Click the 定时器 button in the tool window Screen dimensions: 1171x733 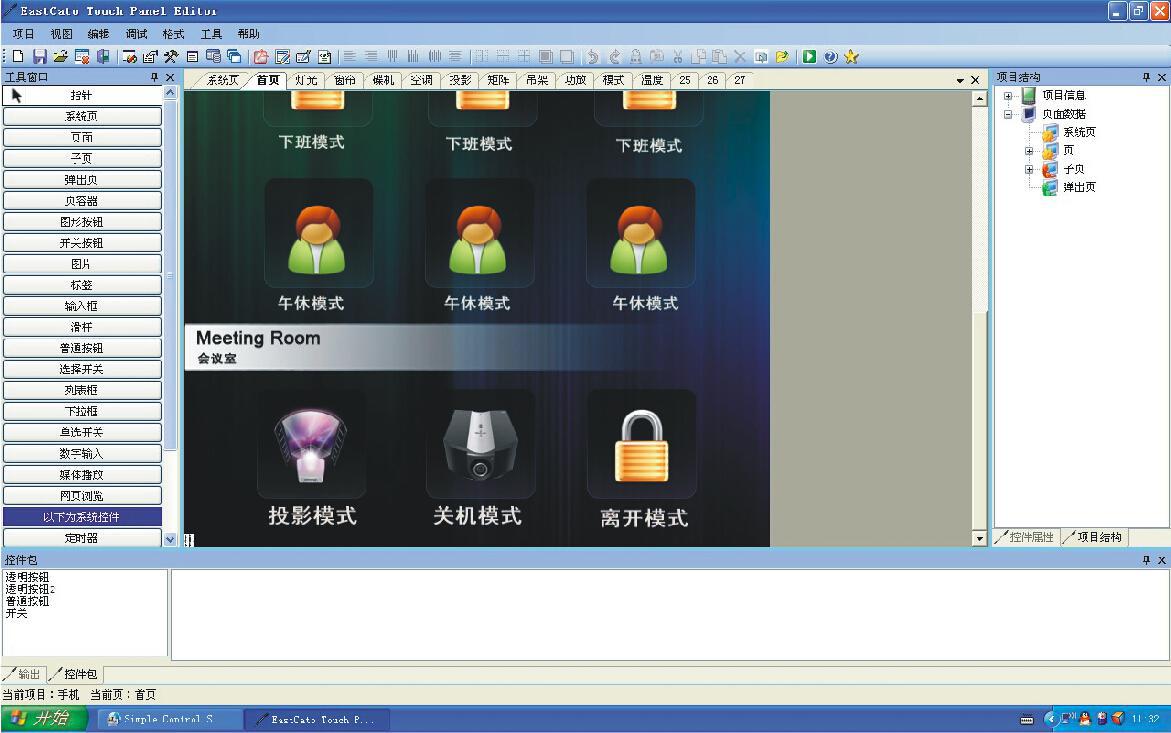click(x=83, y=538)
